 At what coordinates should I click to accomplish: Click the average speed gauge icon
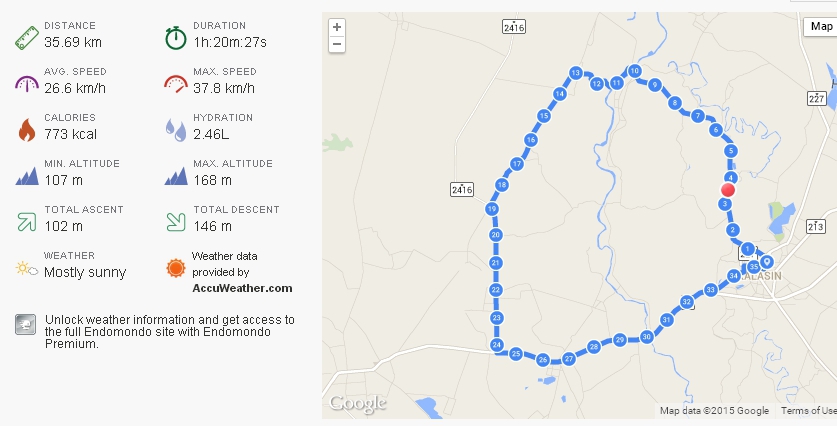click(x=26, y=83)
